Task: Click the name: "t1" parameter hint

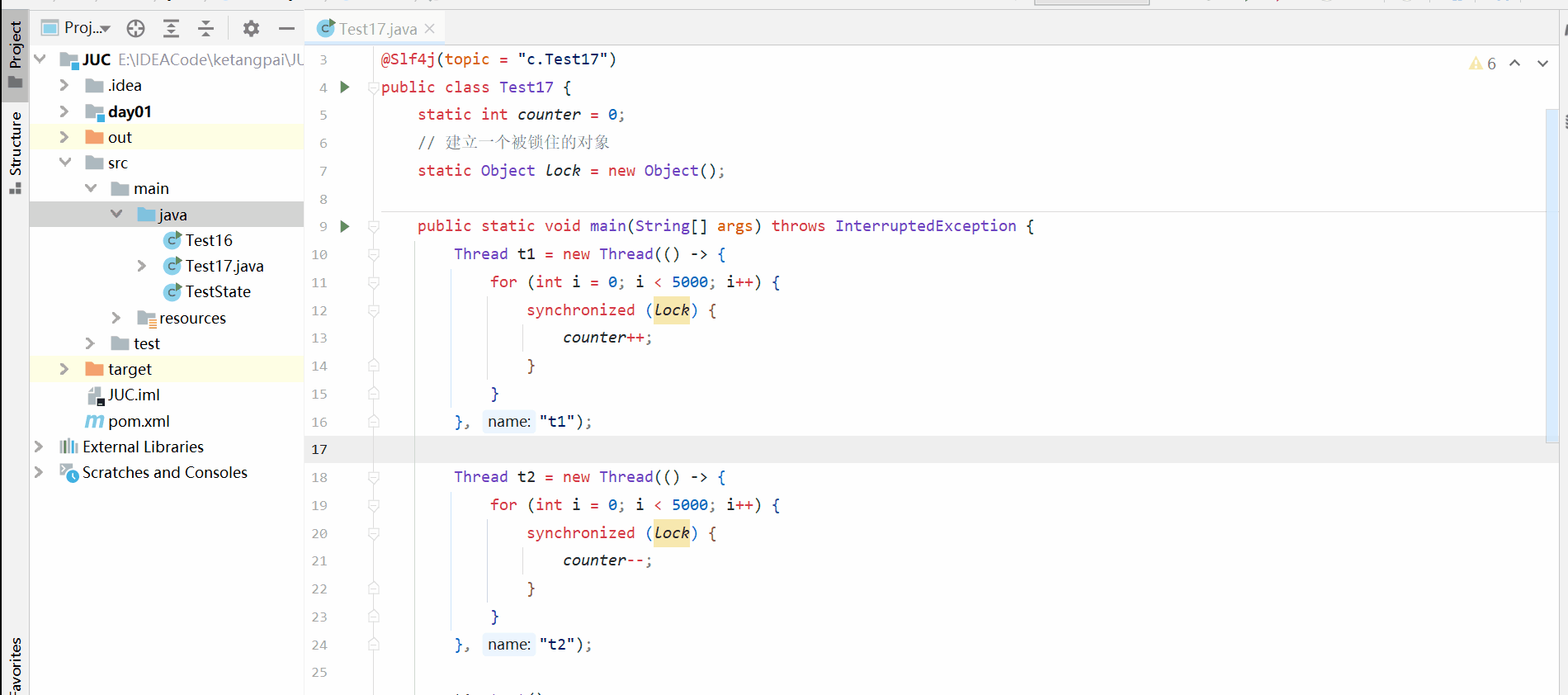Action: pos(509,422)
